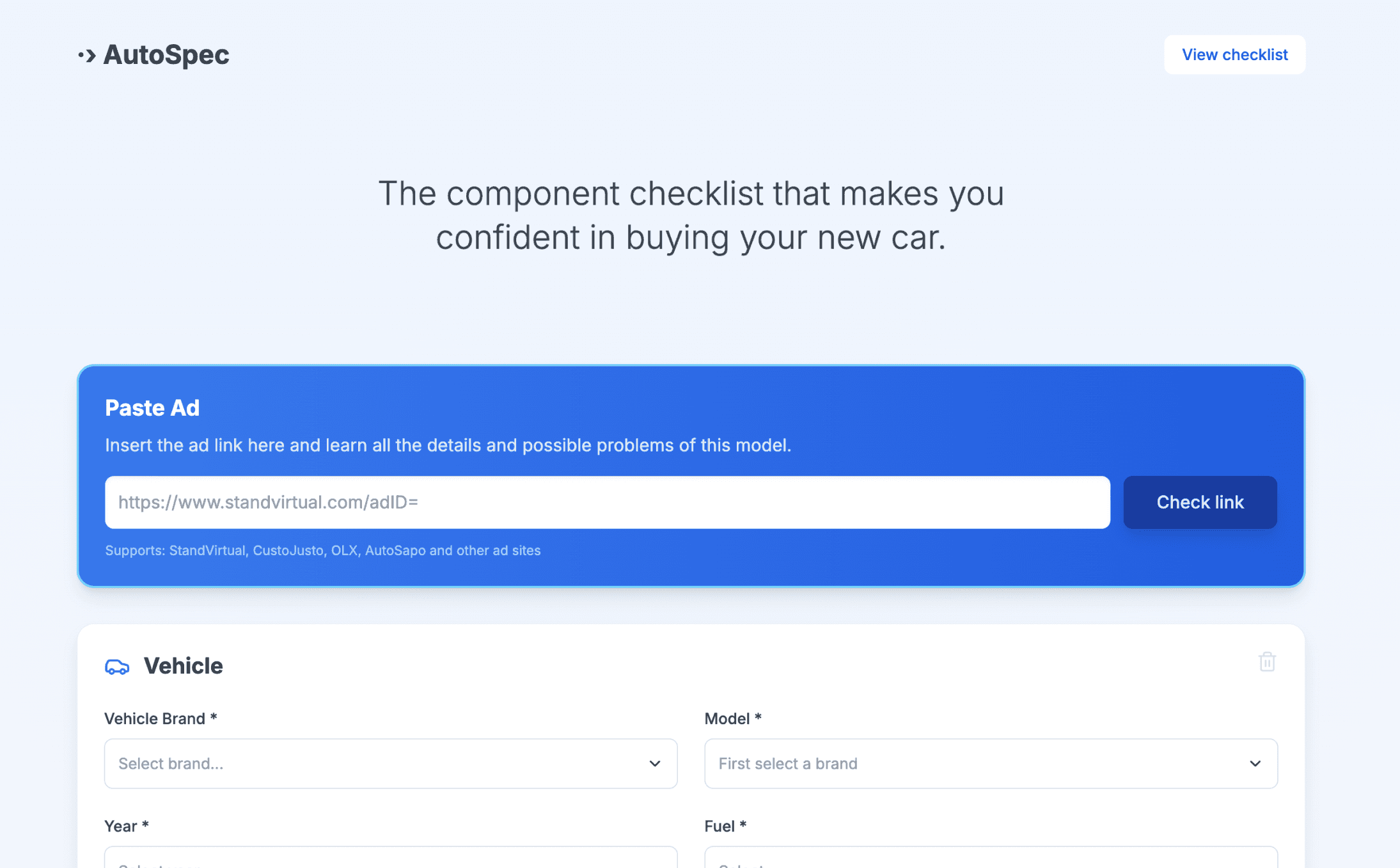Click the View checklist button
This screenshot has height=868, width=1400.
pos(1234,55)
